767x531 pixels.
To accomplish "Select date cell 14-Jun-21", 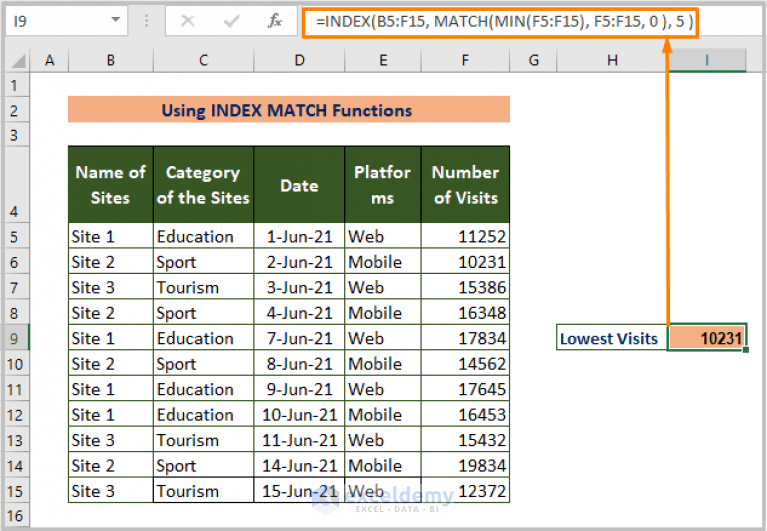I will tap(299, 465).
